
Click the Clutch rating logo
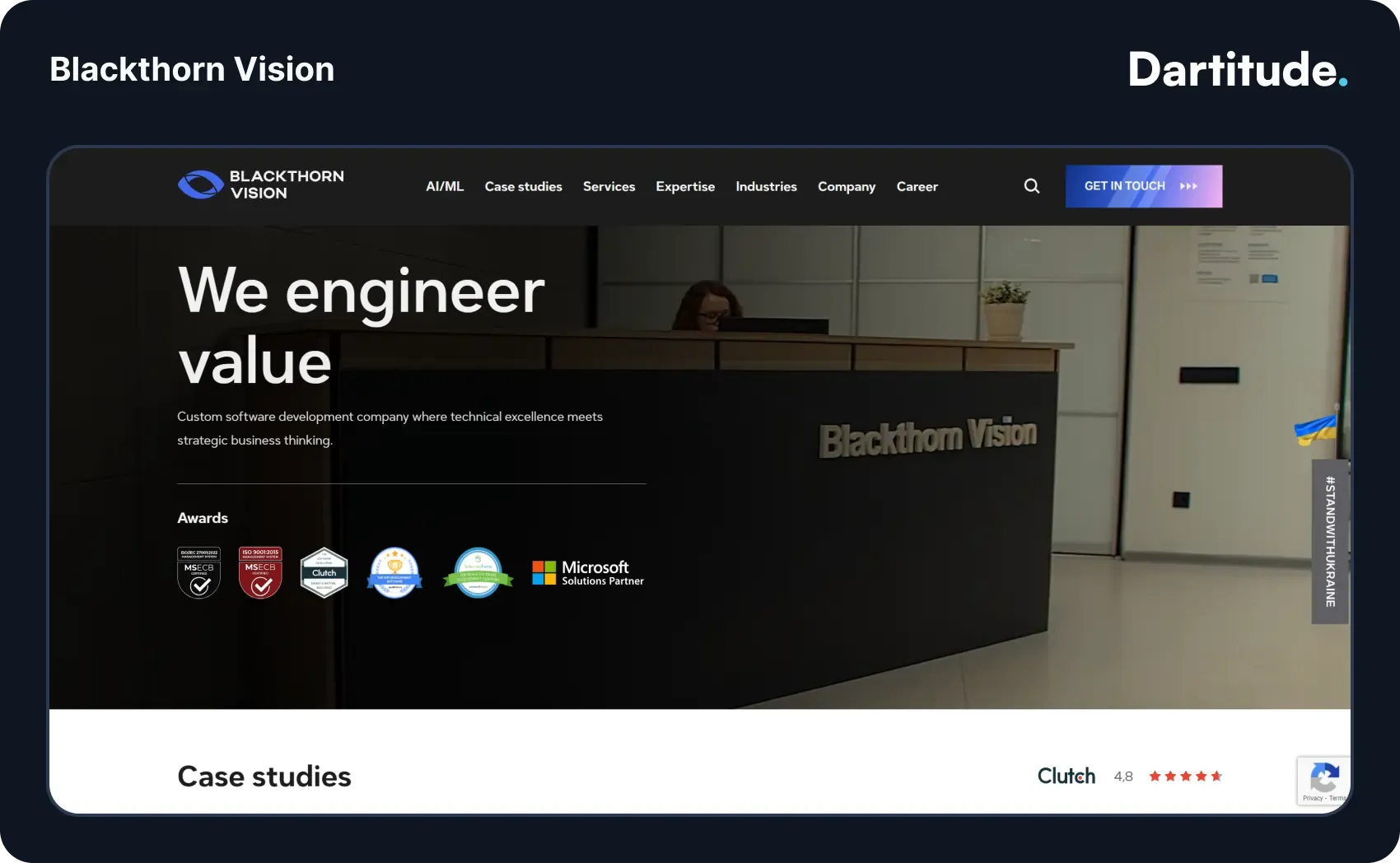[1066, 776]
